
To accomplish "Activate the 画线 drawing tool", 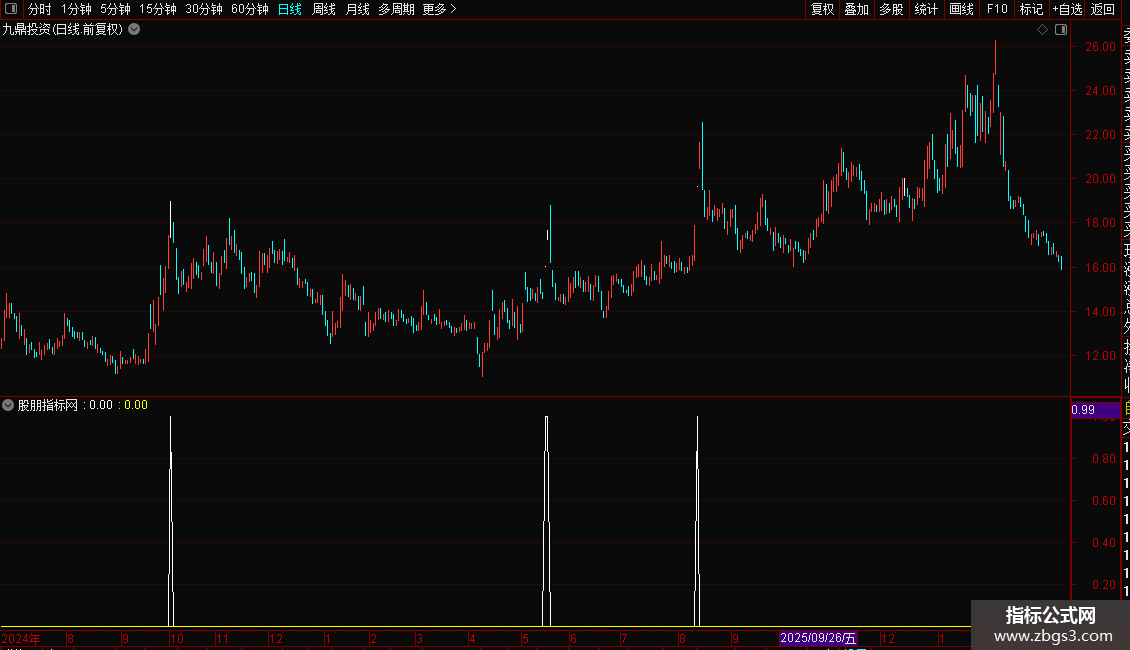I will tap(961, 9).
